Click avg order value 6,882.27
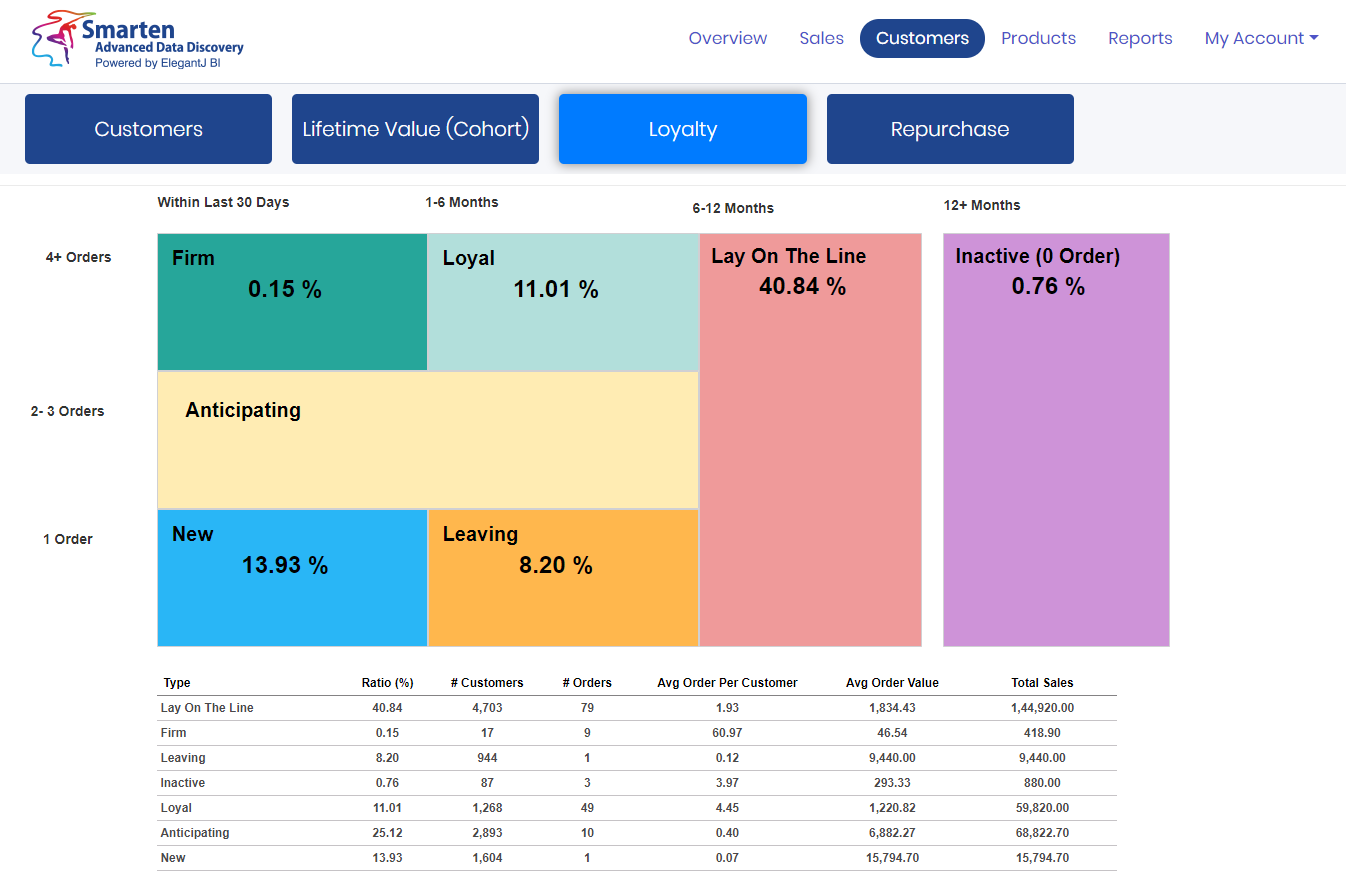 (892, 833)
